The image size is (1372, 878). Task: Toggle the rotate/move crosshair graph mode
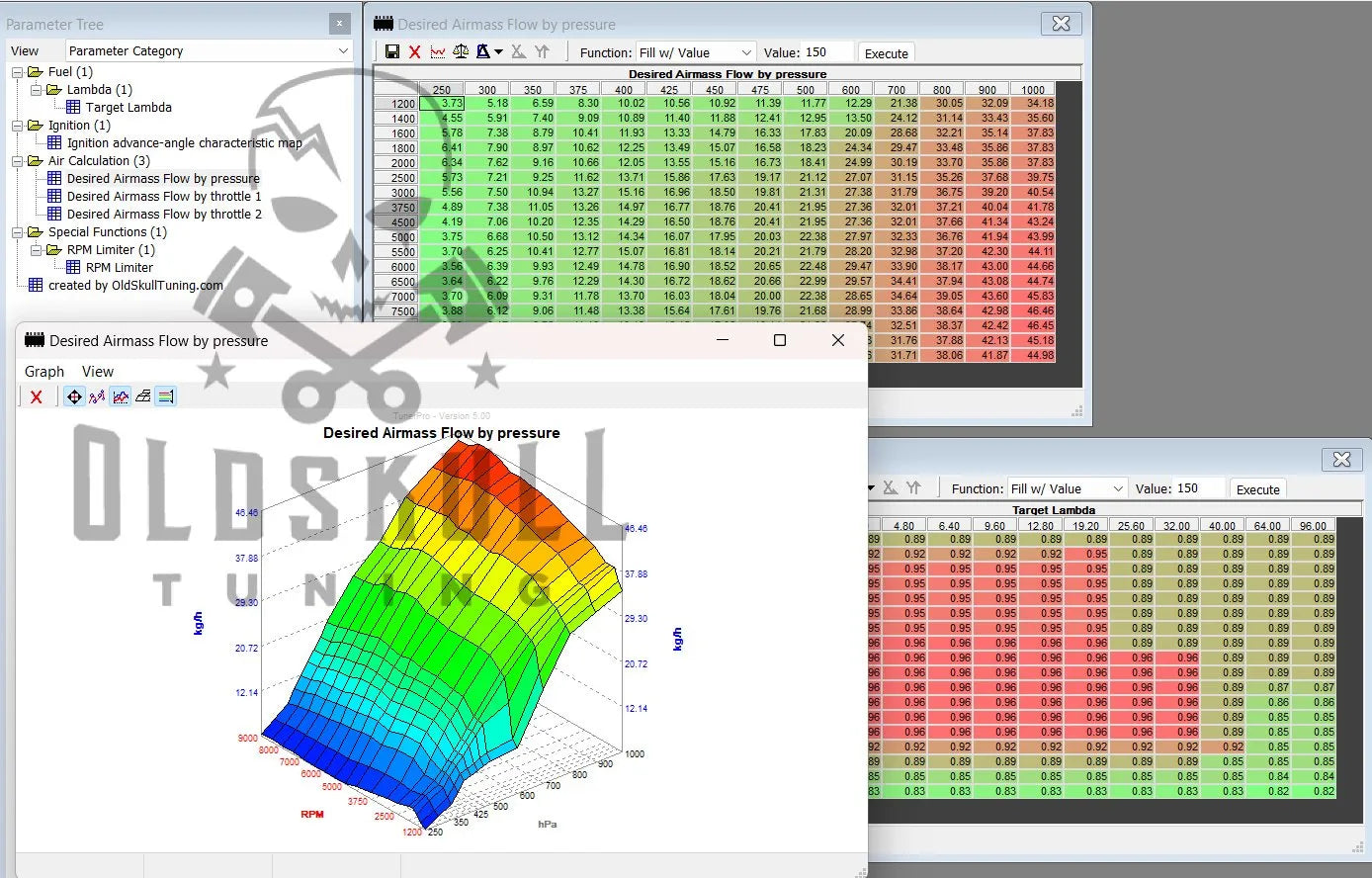[74, 396]
